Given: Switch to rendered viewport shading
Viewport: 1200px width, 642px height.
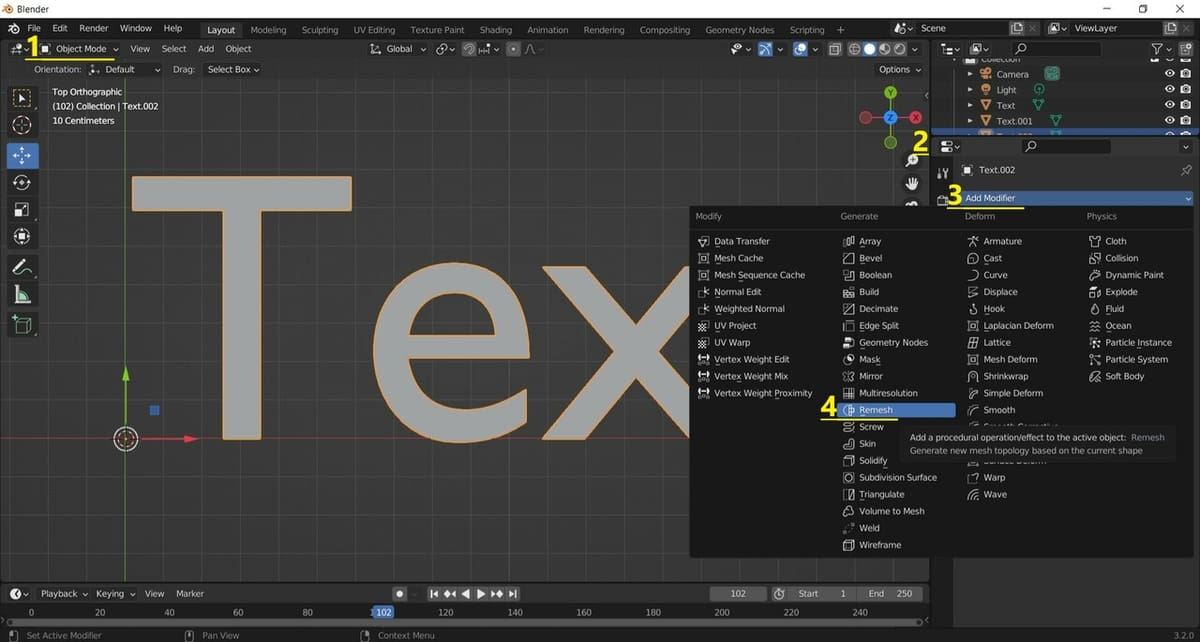Looking at the screenshot, I should [x=899, y=49].
